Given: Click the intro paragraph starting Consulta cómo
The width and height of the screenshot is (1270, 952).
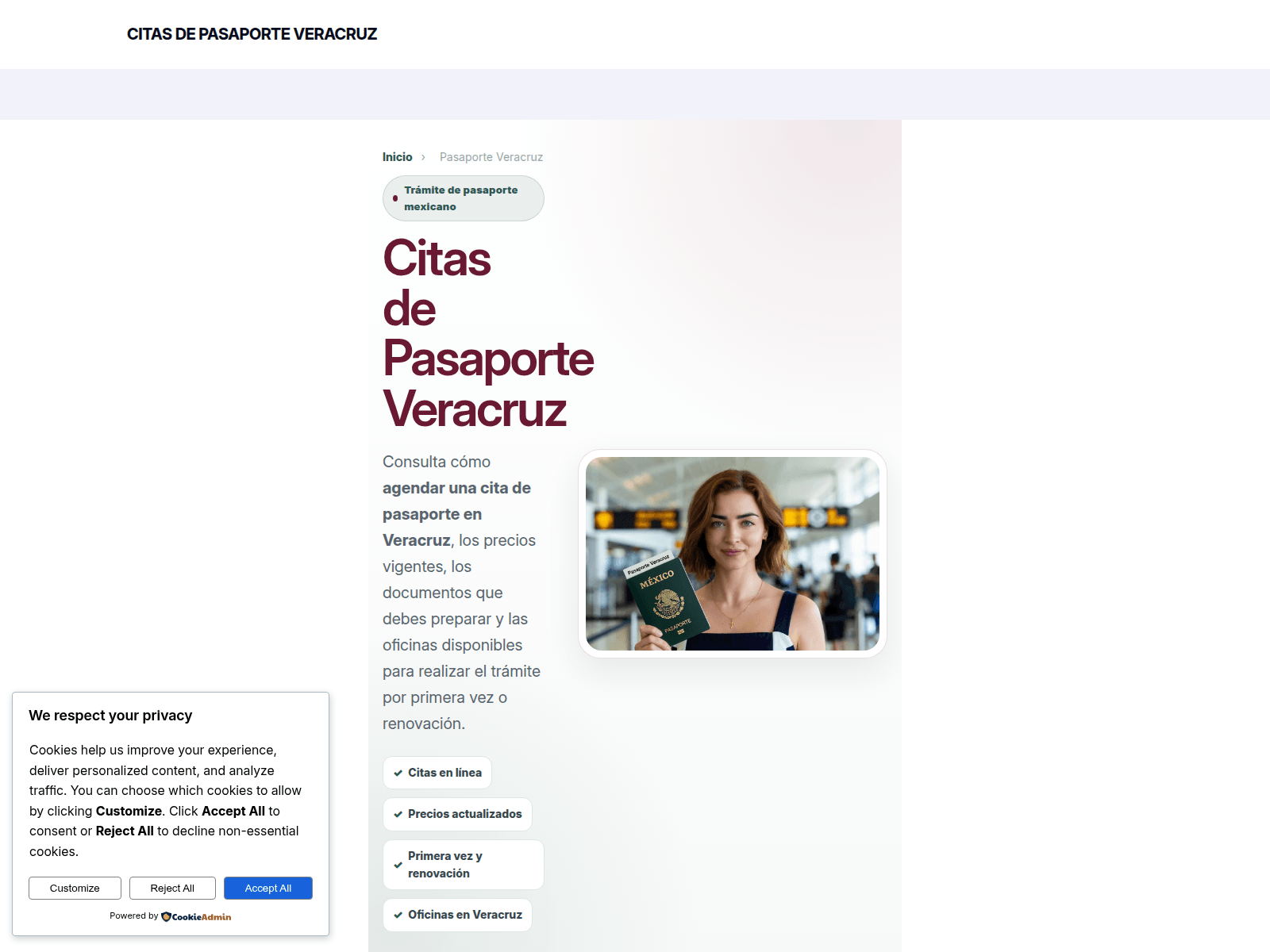Looking at the screenshot, I should click(462, 593).
